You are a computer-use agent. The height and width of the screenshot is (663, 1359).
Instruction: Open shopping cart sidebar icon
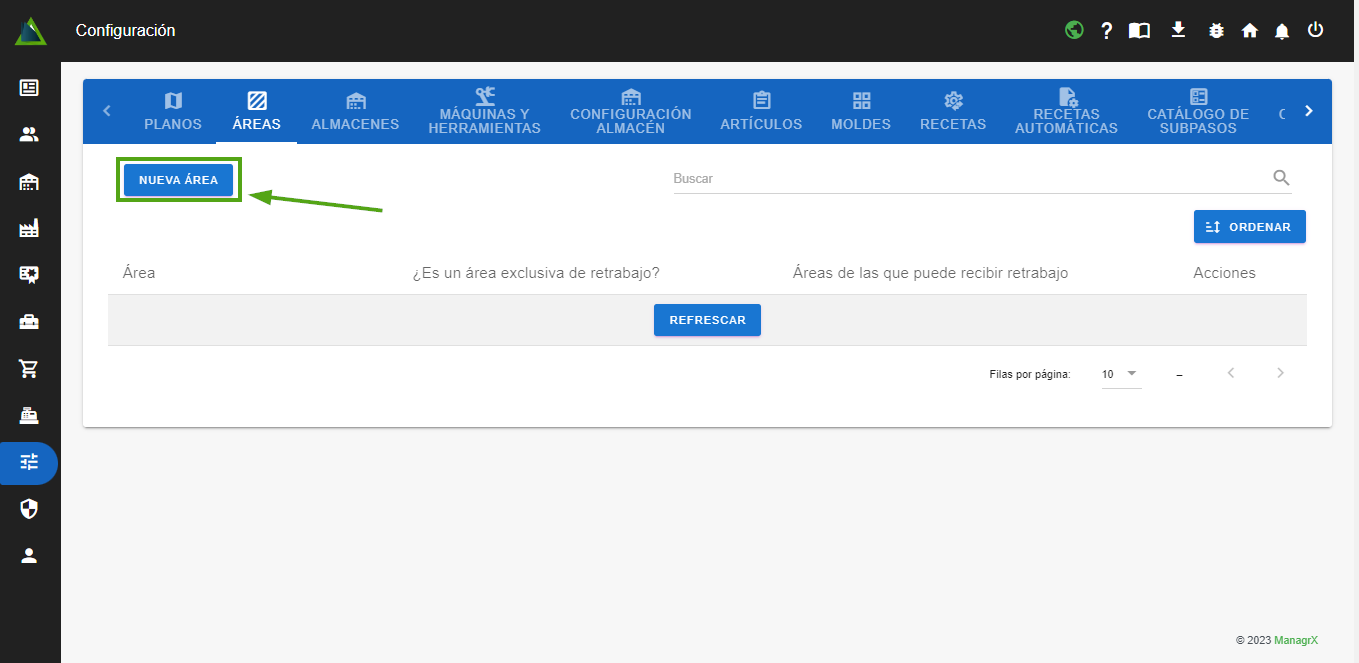29,369
